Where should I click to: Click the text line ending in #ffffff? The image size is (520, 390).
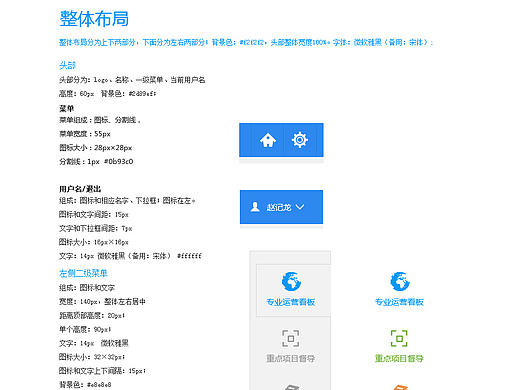pos(130,256)
